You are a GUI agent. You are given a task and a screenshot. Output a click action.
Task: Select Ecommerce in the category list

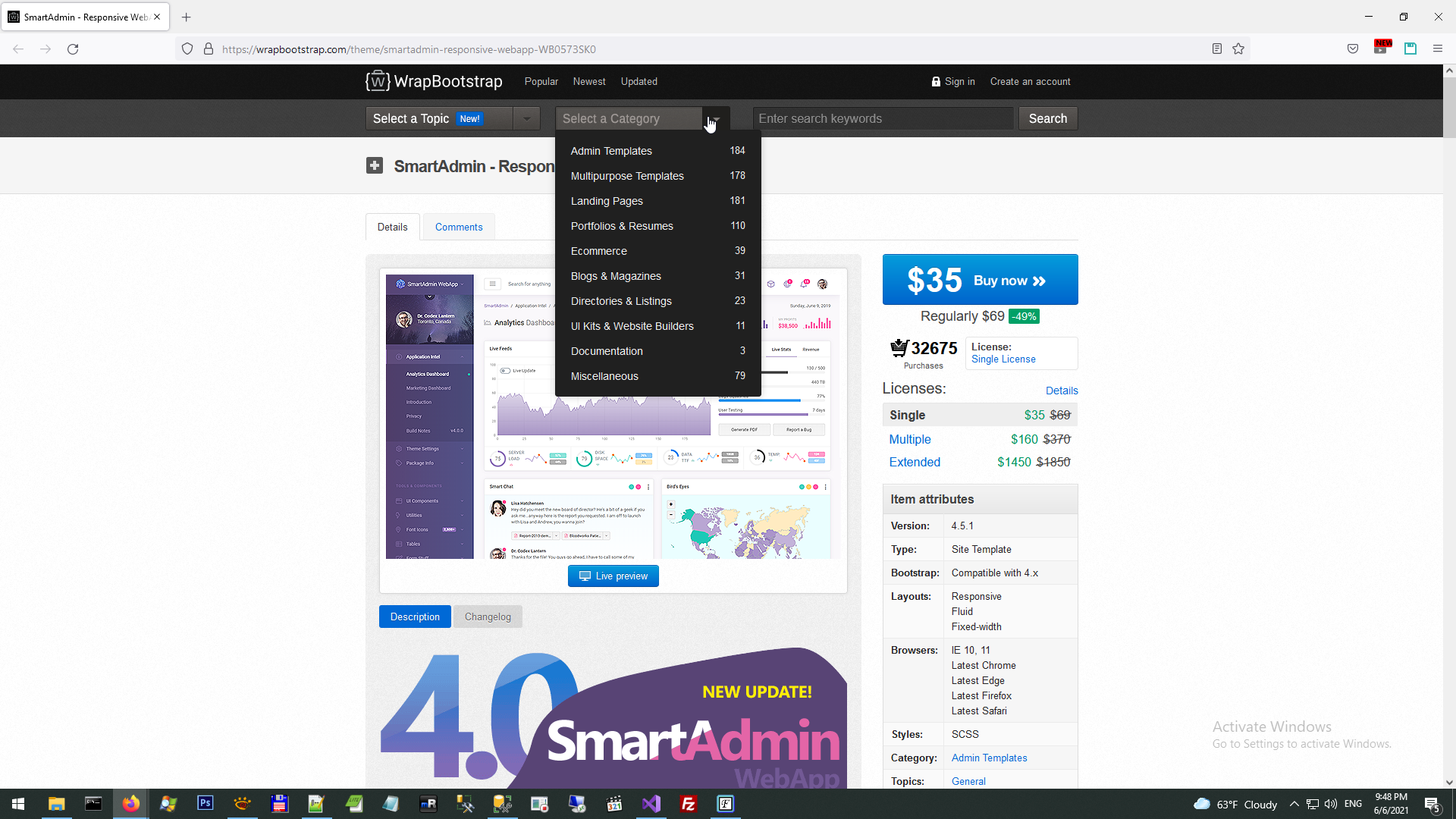599,251
